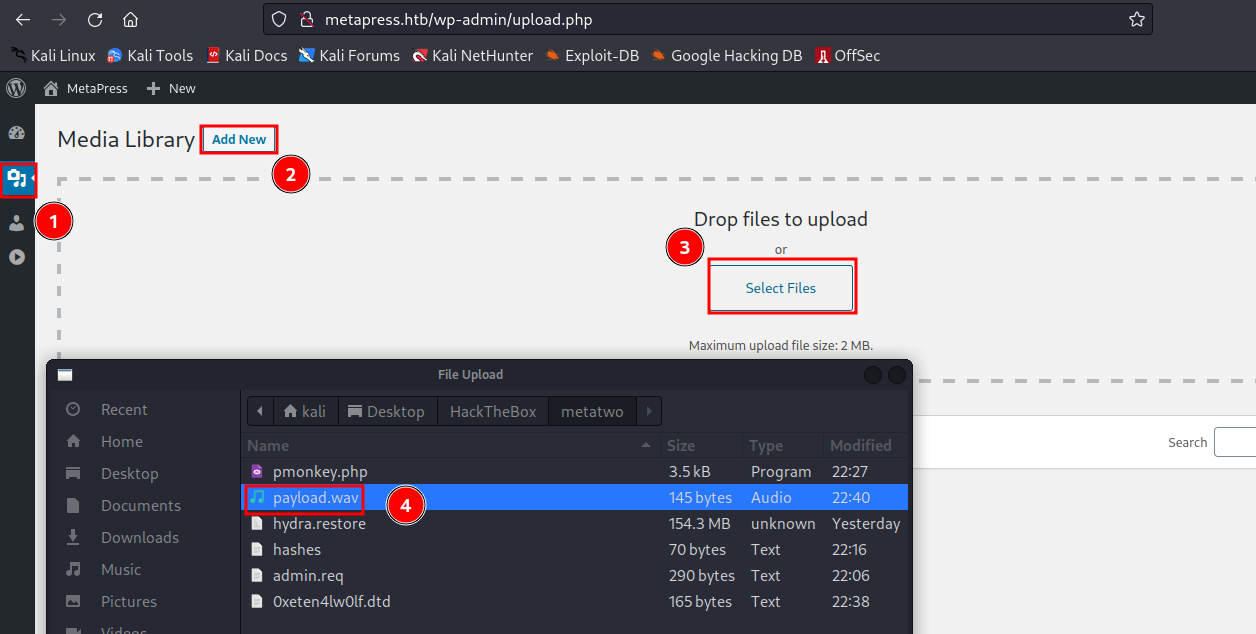Click the media Search input field

tap(1234, 442)
